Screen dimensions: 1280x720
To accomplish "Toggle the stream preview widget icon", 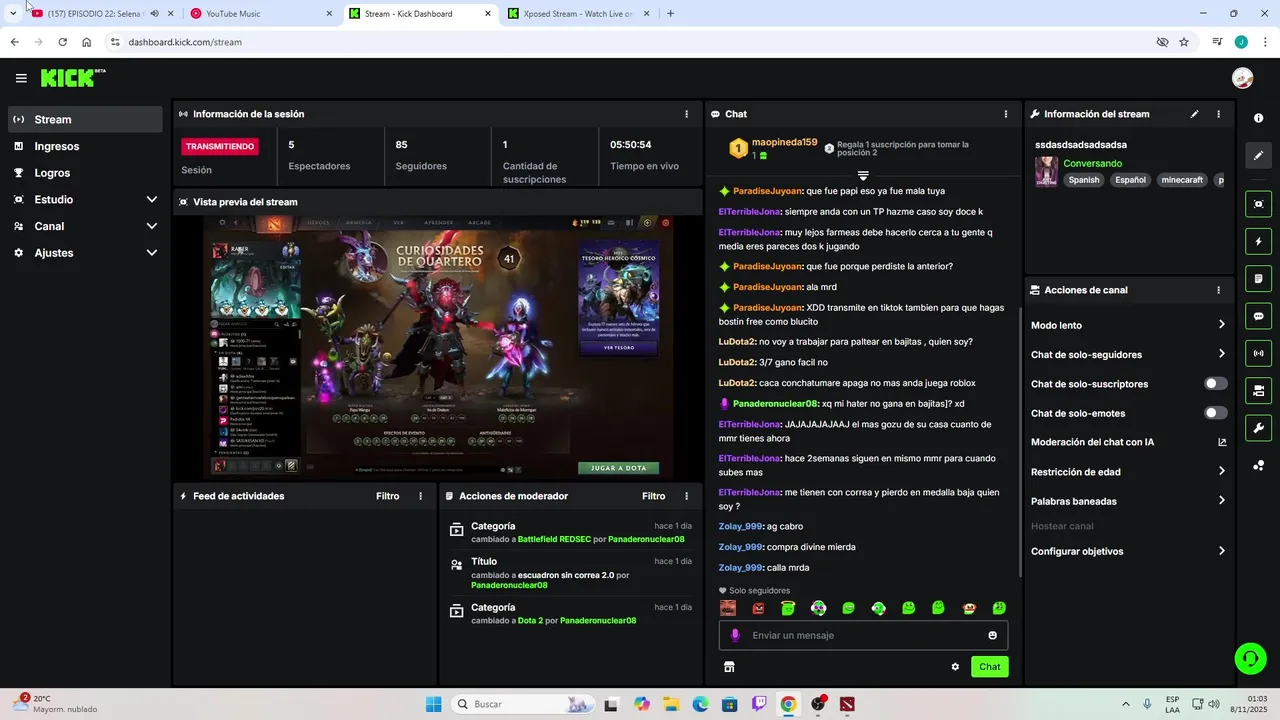I will click(1258, 204).
